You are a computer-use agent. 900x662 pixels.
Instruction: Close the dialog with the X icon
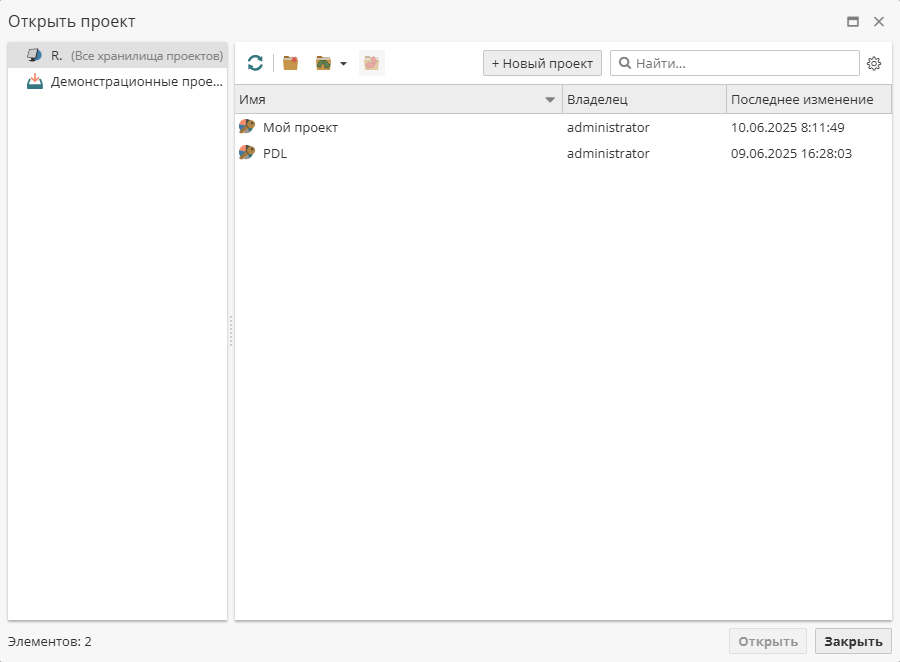coord(879,22)
